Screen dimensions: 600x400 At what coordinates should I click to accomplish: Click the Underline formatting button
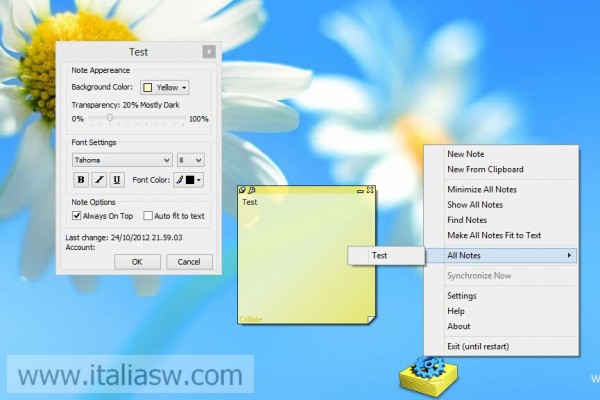pyautogui.click(x=117, y=180)
